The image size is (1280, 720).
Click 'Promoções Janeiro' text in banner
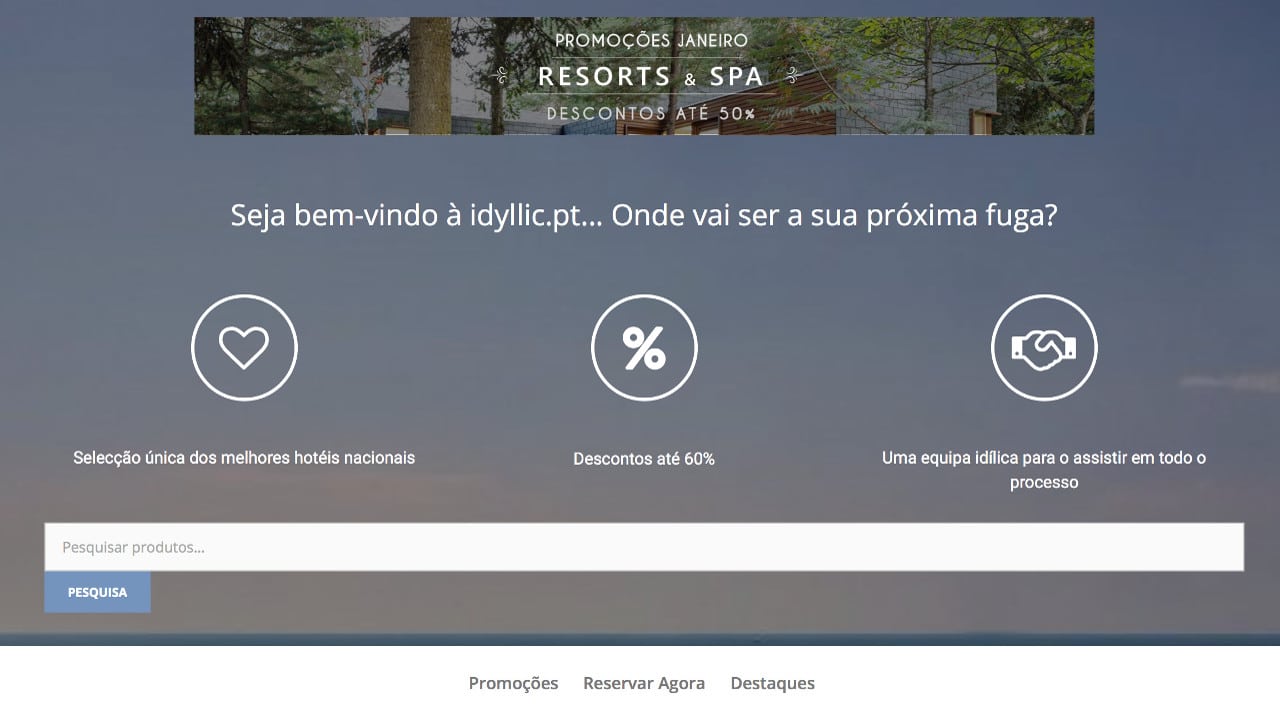651,41
